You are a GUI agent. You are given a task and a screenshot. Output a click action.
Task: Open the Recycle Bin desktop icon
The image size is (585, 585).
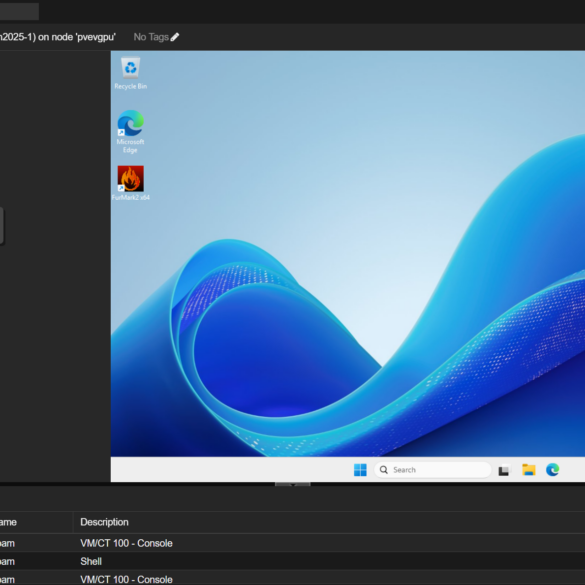[x=131, y=73]
